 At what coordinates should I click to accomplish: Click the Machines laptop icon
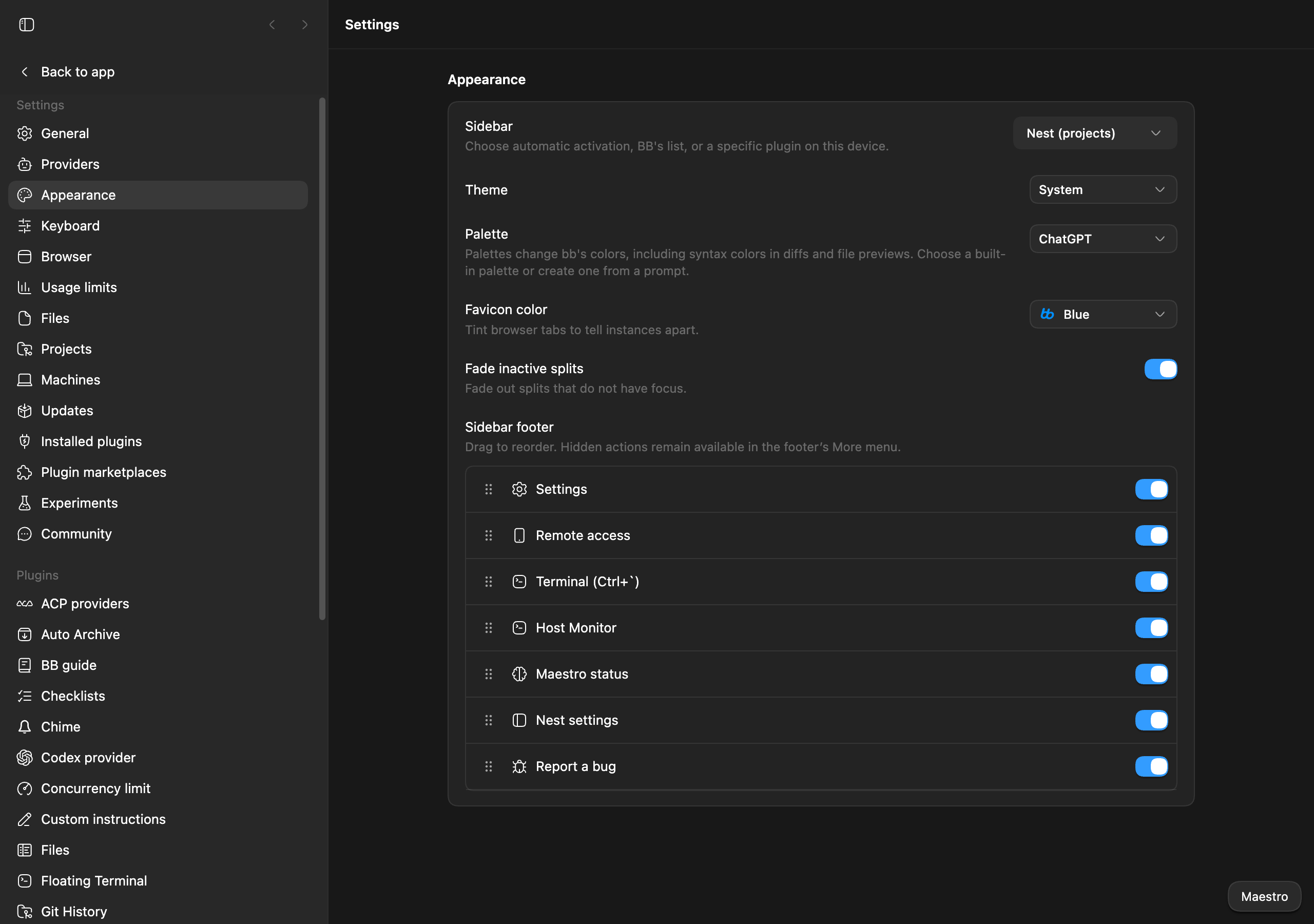25,379
